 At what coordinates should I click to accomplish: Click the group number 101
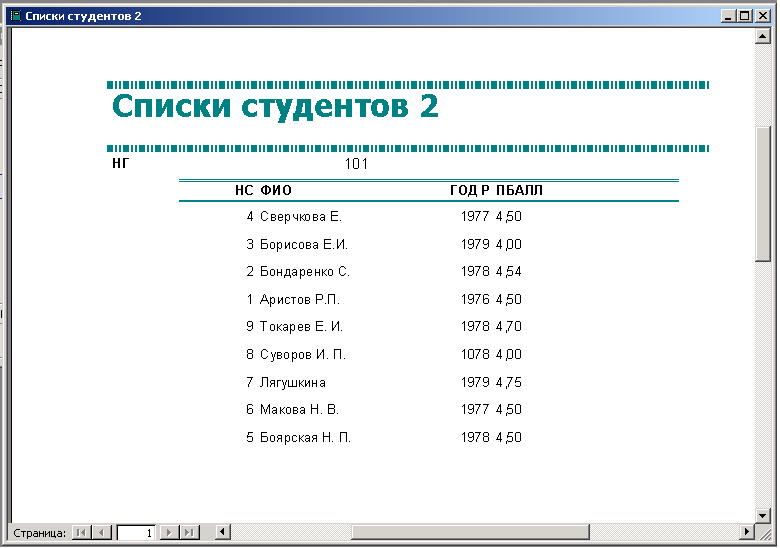click(356, 164)
